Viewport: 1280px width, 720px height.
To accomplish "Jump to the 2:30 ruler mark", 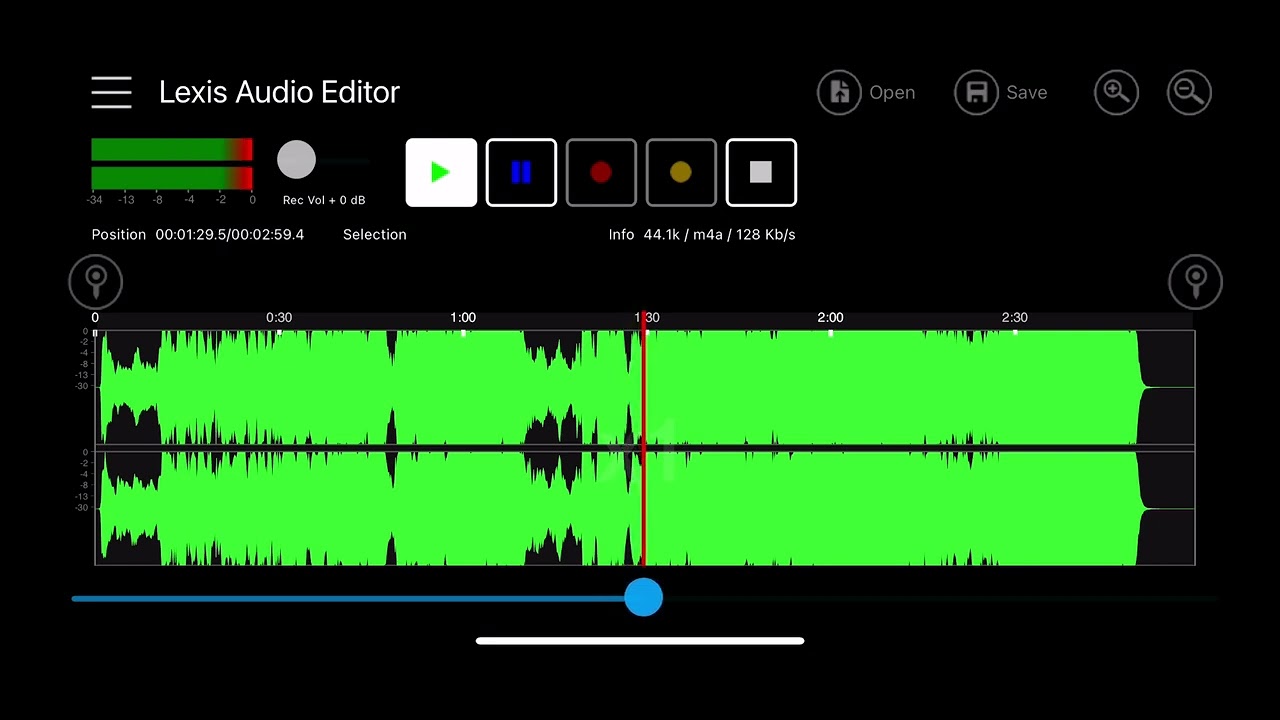I will (x=1014, y=317).
